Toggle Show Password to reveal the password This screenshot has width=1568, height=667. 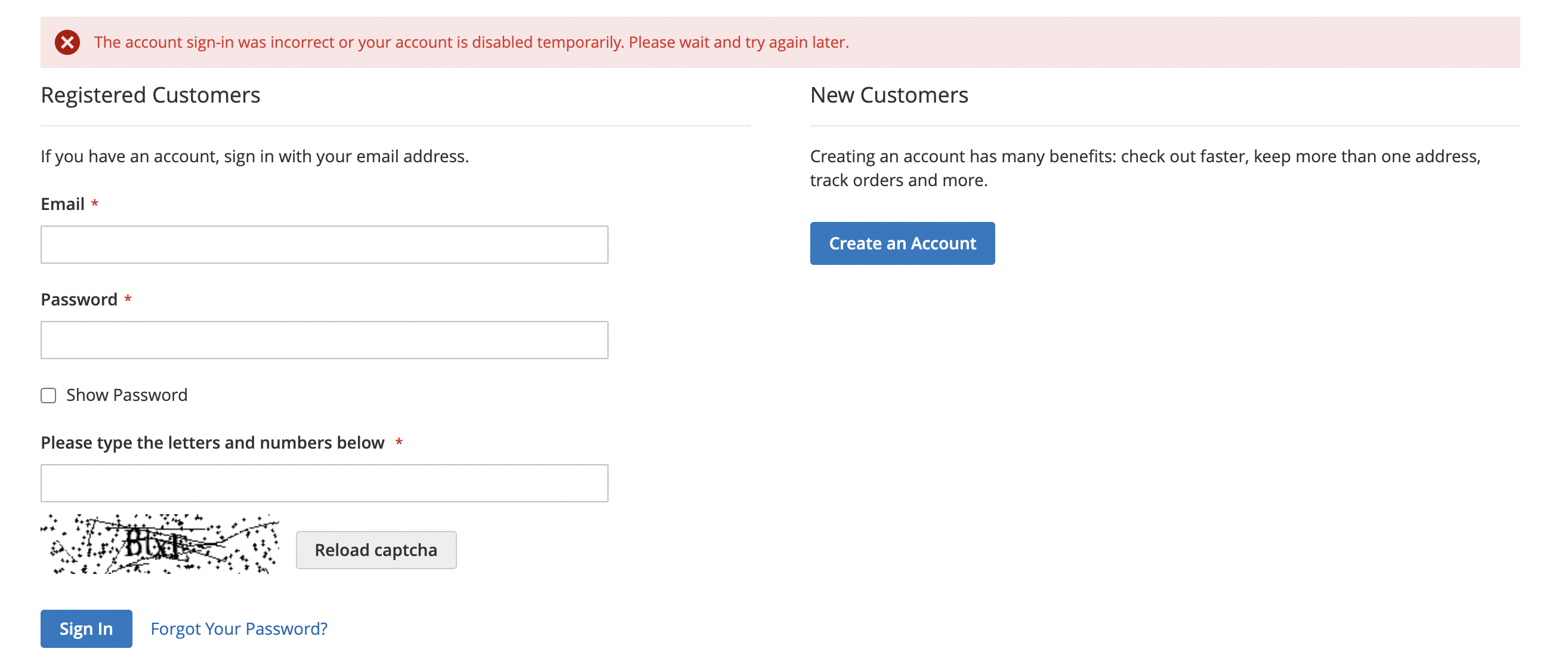pyautogui.click(x=48, y=396)
